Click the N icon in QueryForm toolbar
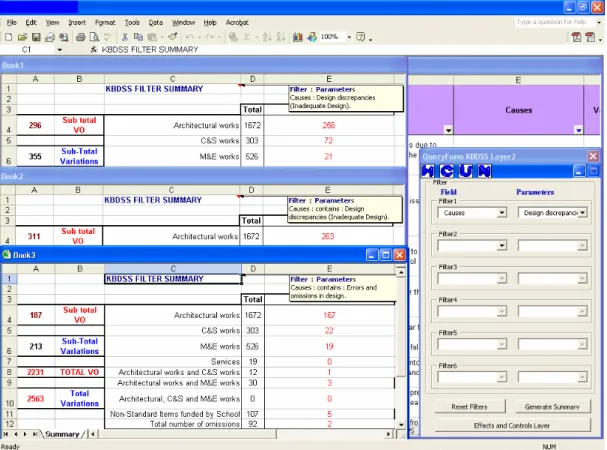 [485, 171]
